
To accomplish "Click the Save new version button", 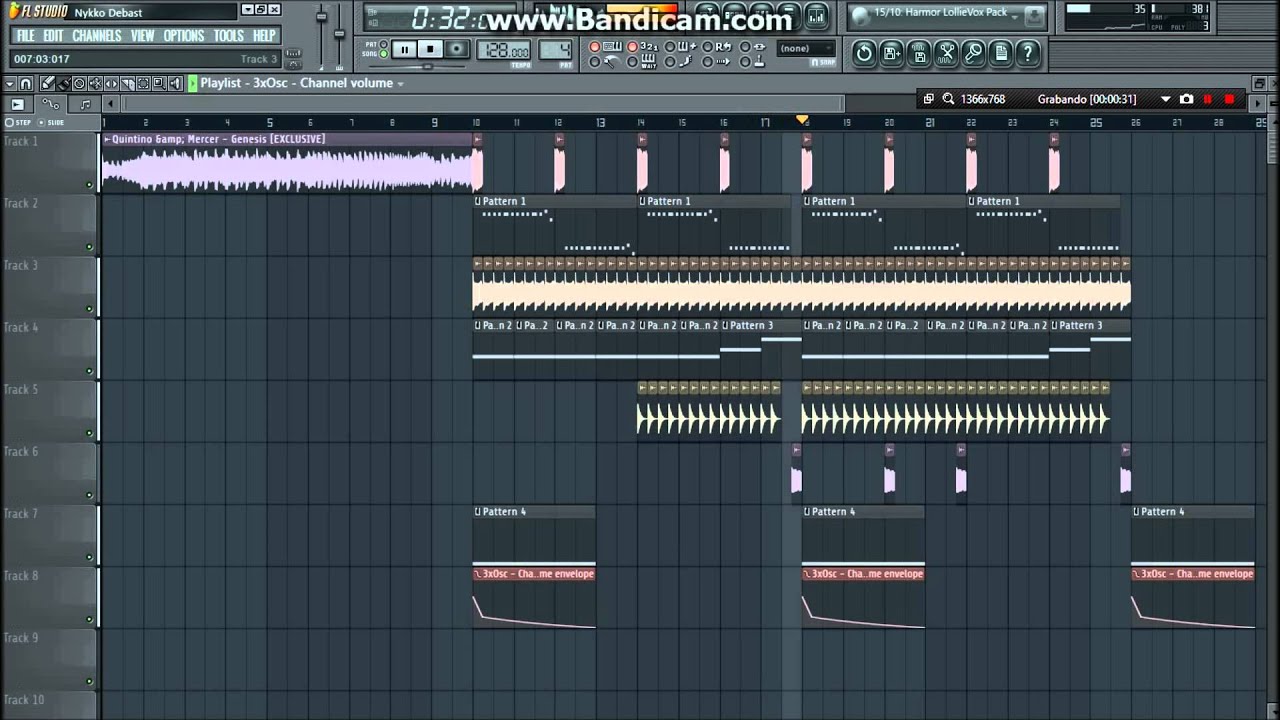I will pyautogui.click(x=891, y=53).
